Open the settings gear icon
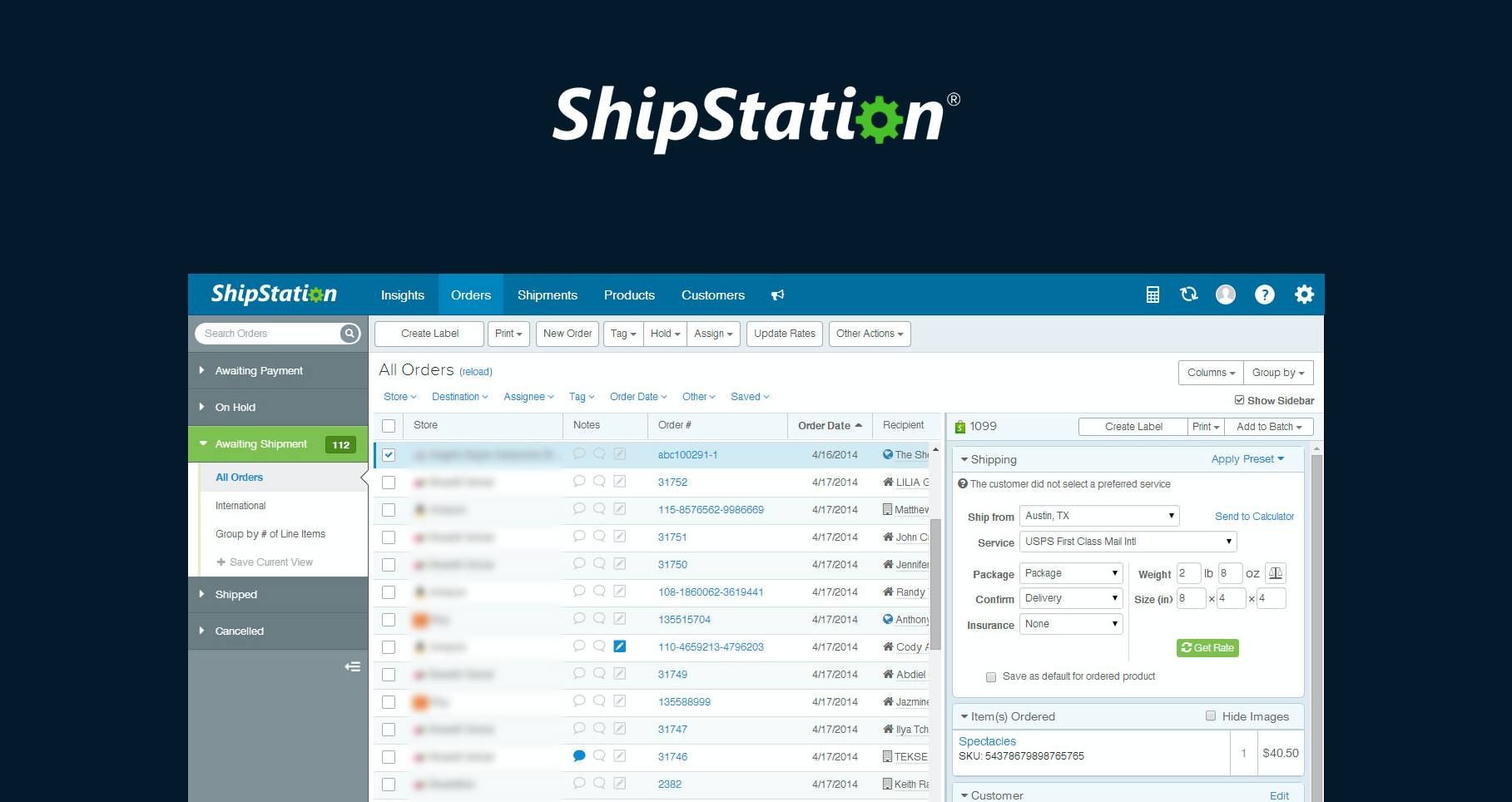 tap(1304, 295)
